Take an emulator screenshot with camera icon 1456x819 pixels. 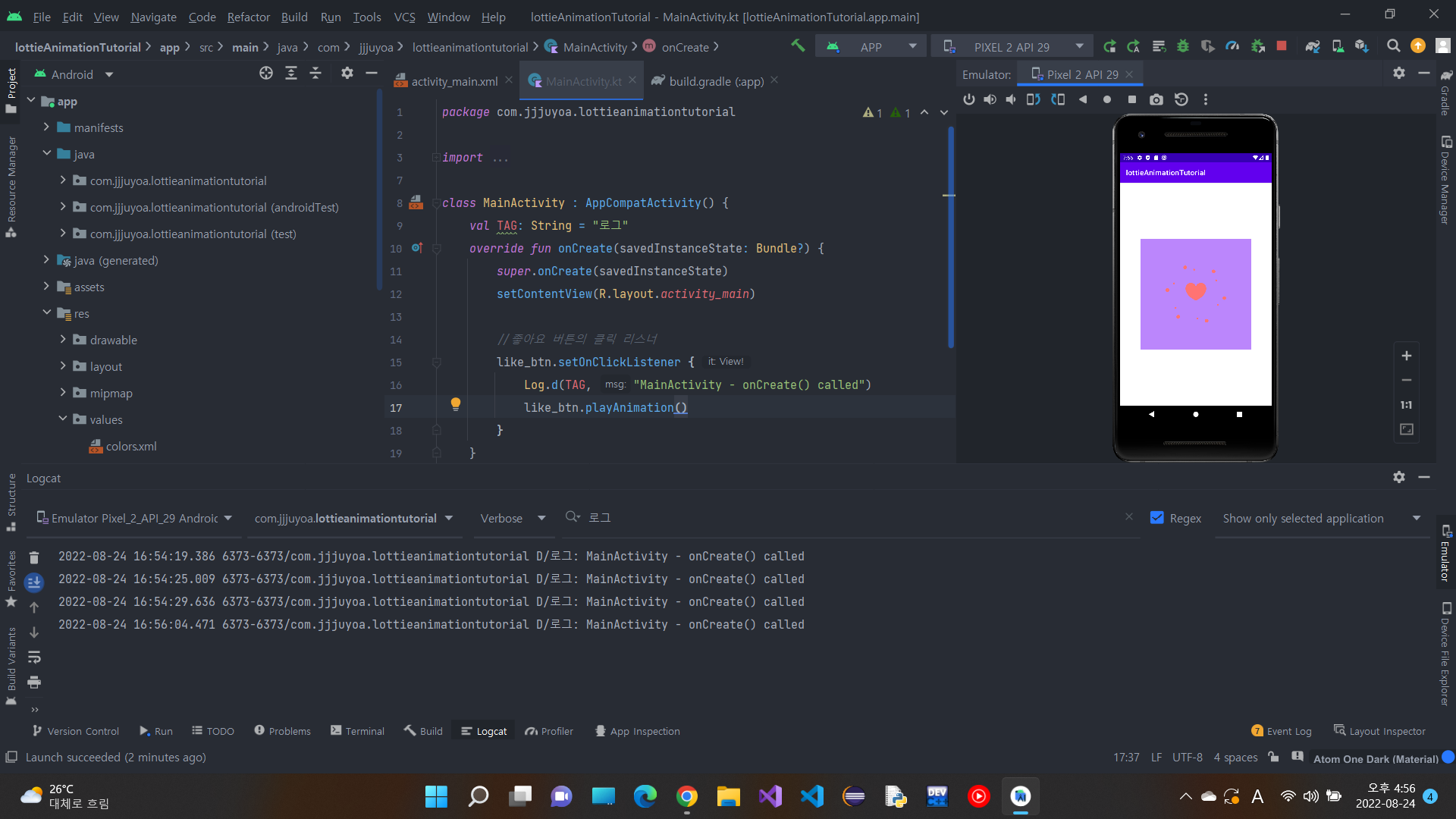(x=1156, y=99)
